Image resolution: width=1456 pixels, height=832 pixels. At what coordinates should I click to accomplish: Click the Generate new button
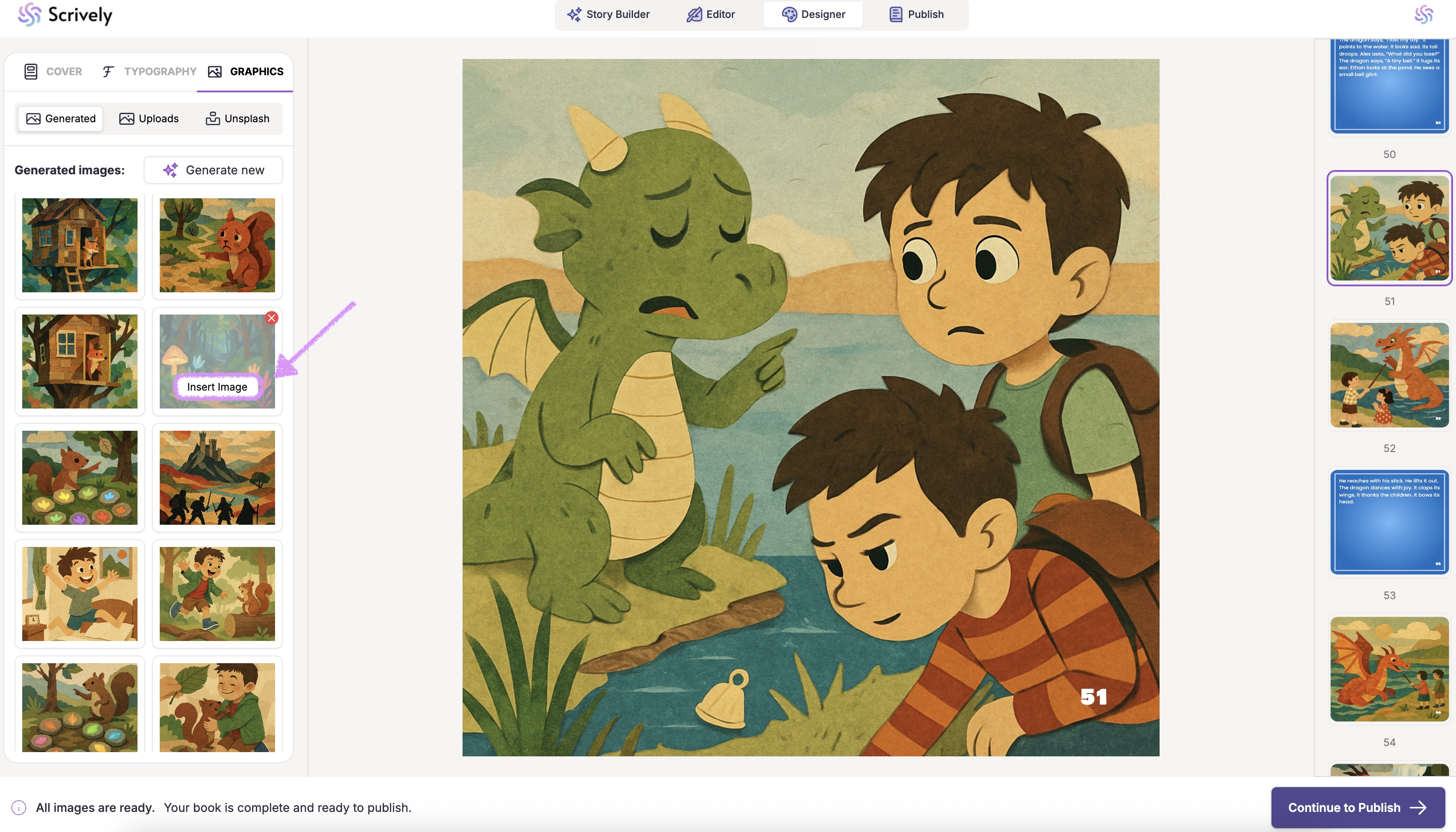(214, 170)
